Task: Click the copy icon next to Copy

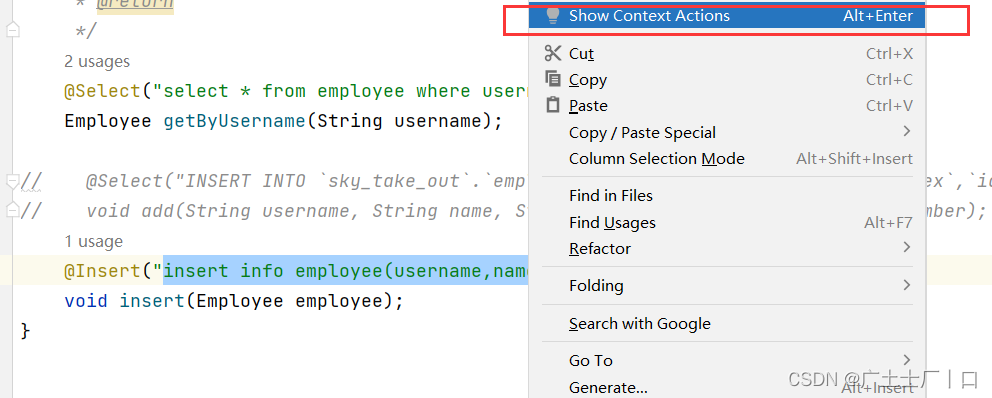Action: 553,79
